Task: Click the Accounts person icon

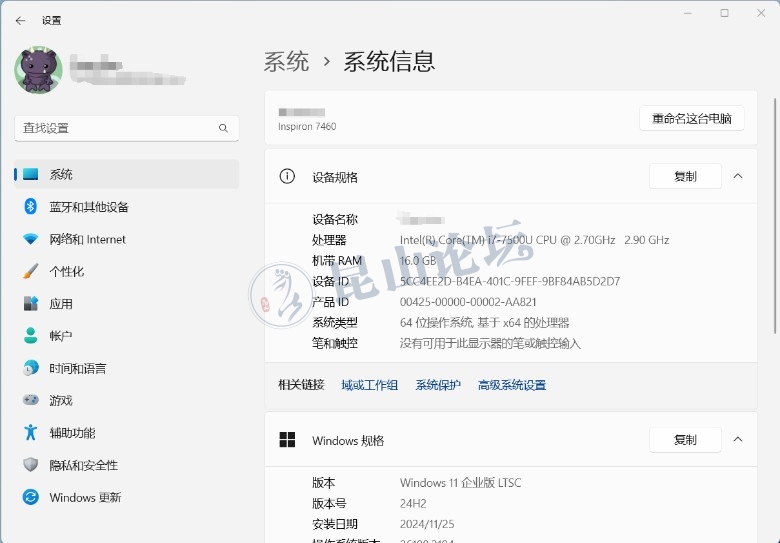Action: click(x=30, y=336)
